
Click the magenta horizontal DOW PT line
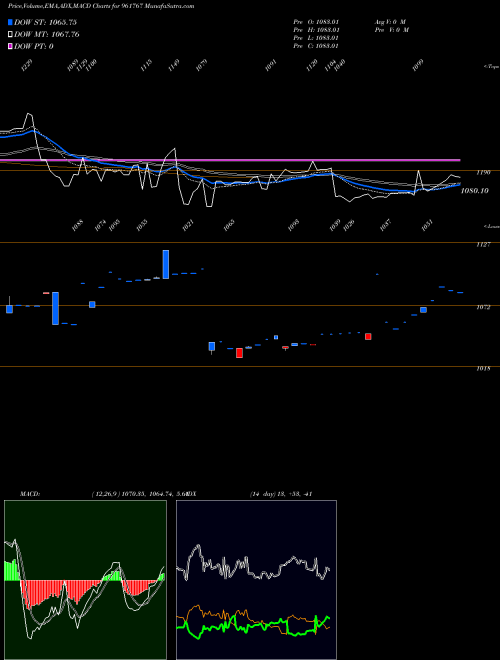(230, 160)
